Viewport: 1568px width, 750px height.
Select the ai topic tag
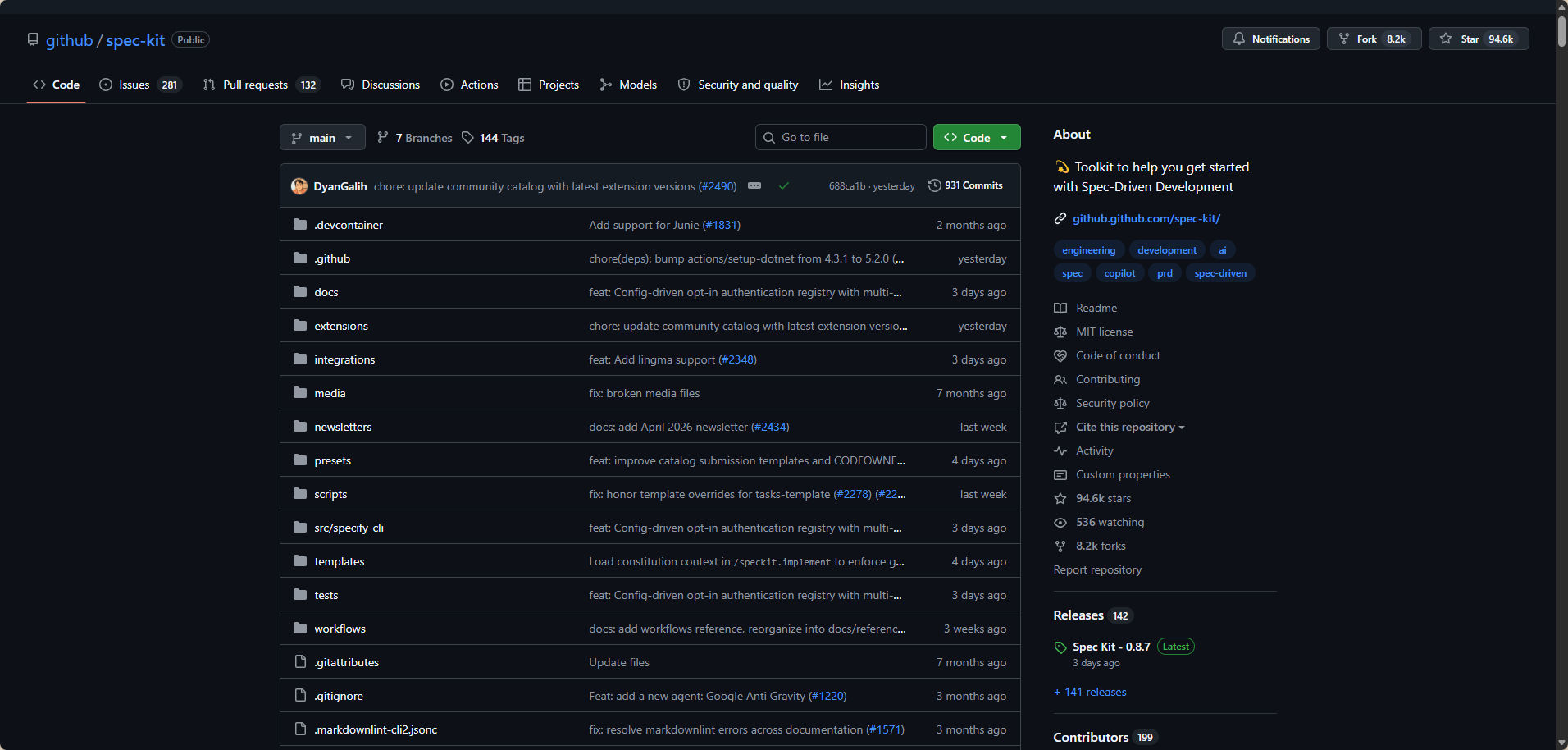tap(1222, 250)
